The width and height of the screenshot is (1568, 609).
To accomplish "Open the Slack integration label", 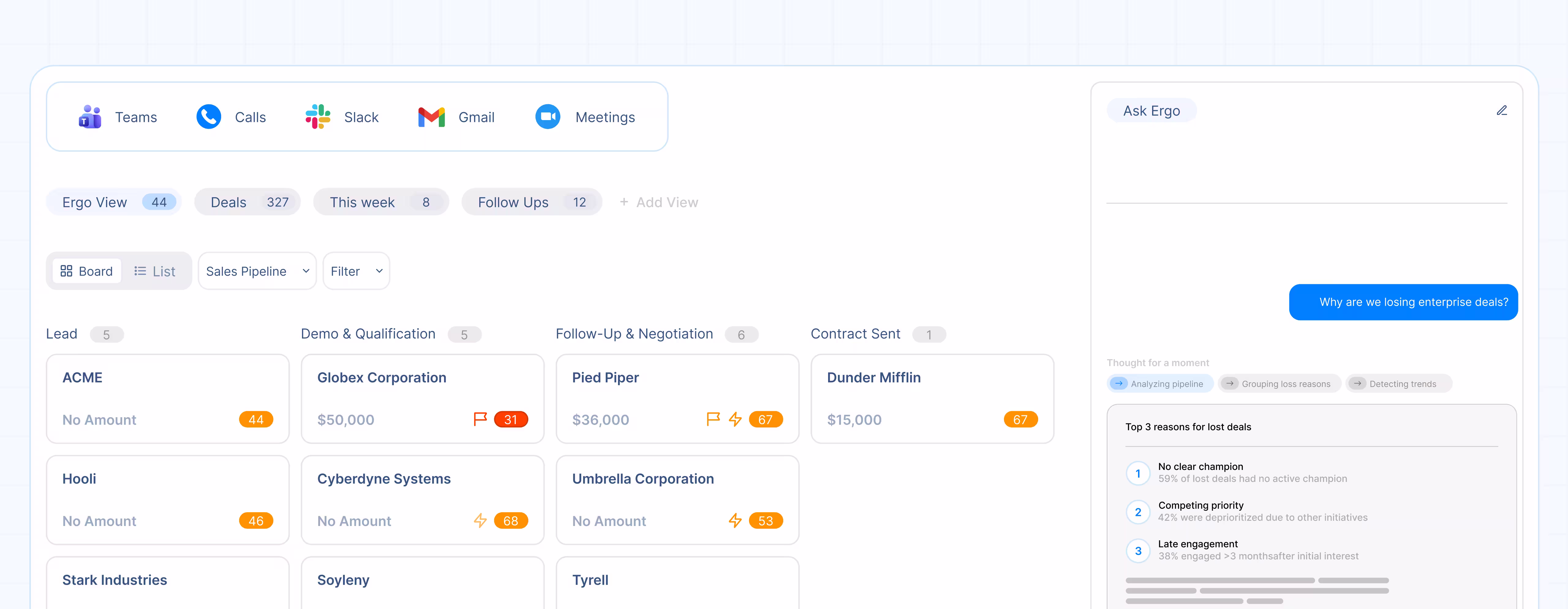I will pyautogui.click(x=362, y=118).
